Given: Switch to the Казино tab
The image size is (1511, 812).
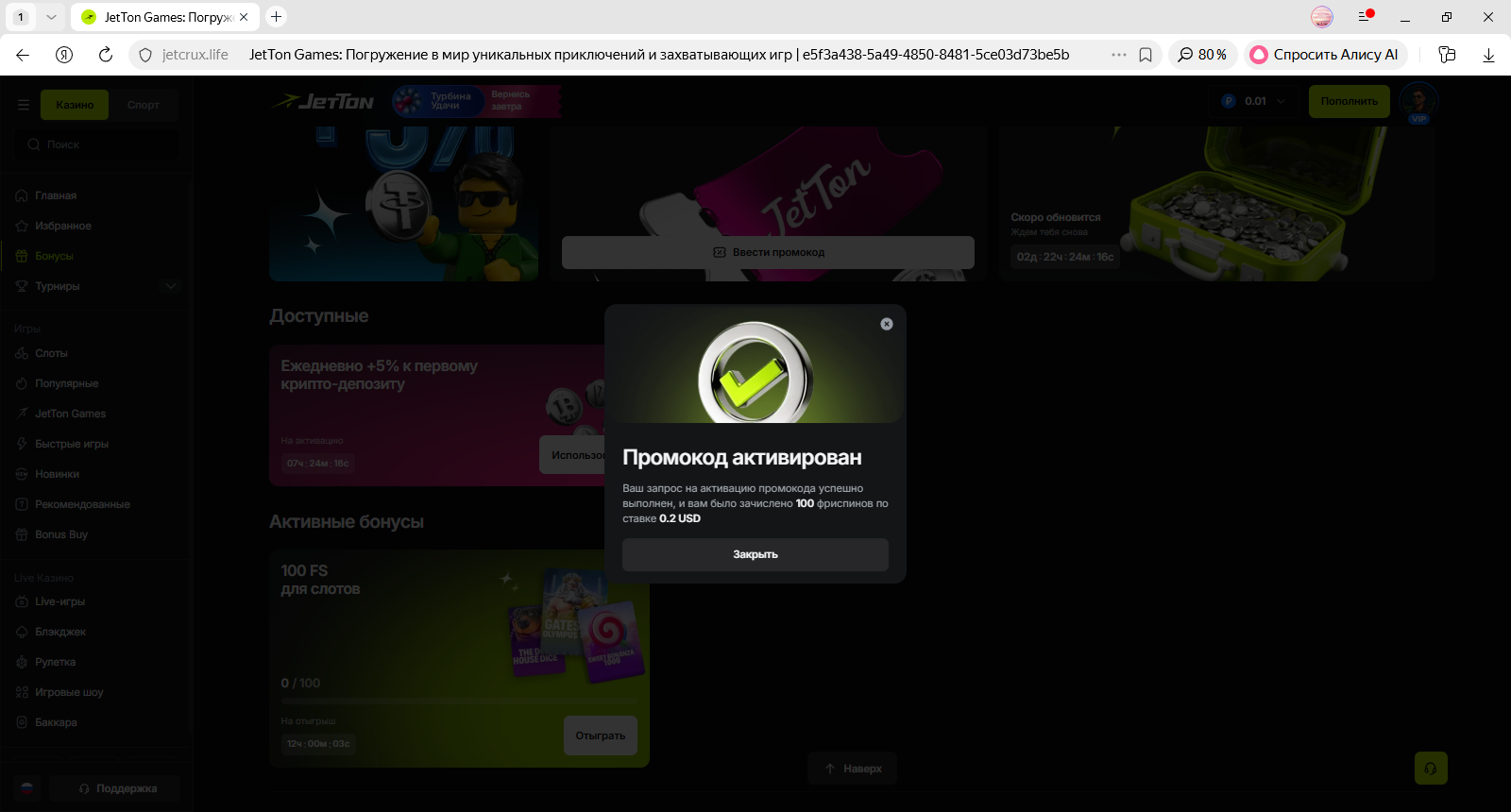Looking at the screenshot, I should (75, 105).
